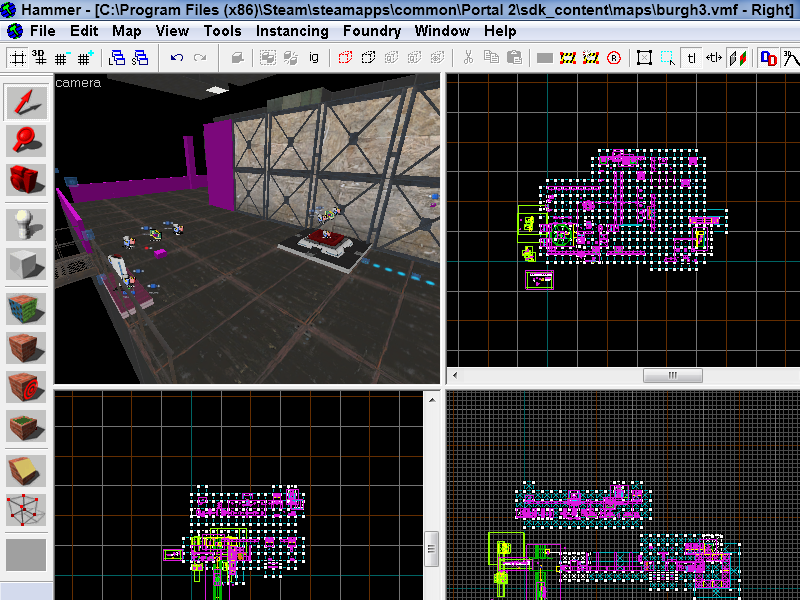800x600 pixels.
Task: Activate the Clipping tool
Action: coord(26,471)
